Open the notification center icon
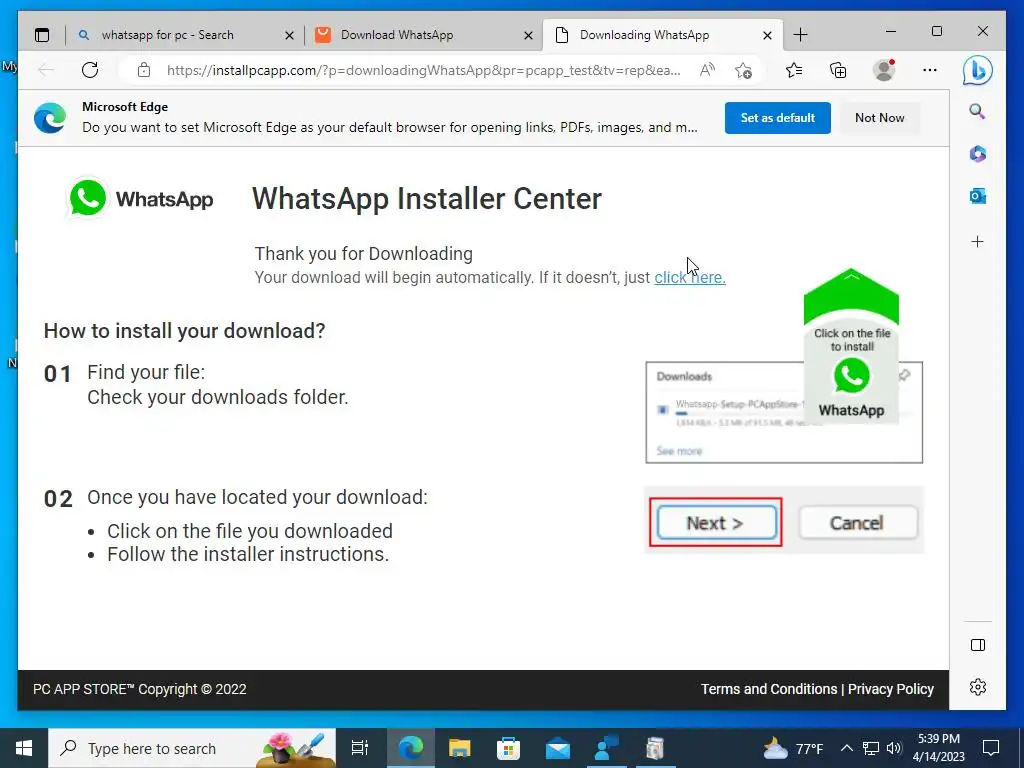 coord(991,748)
